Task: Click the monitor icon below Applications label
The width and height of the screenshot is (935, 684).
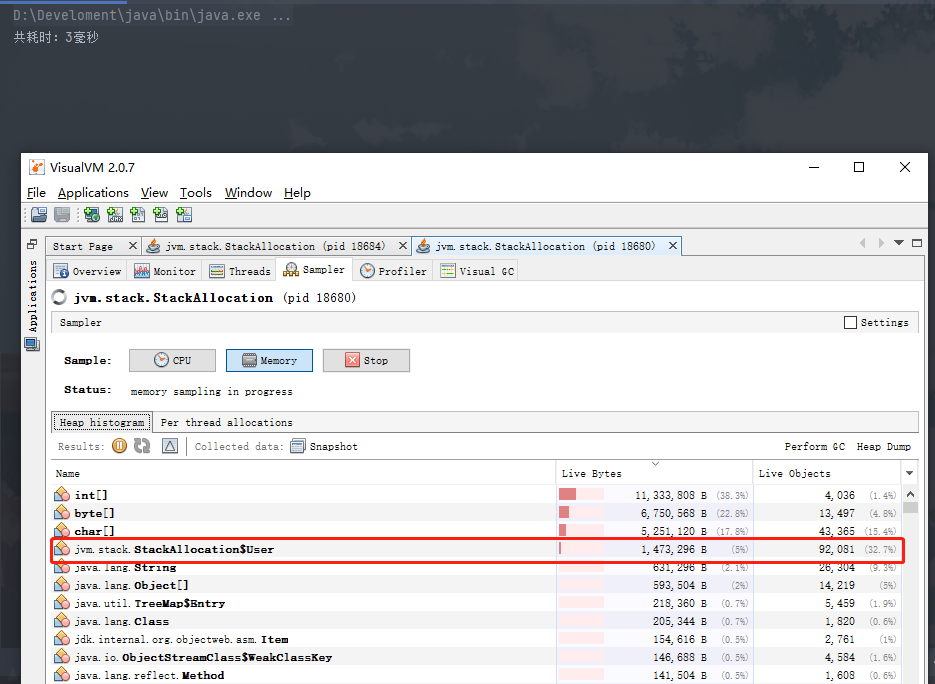Action: (32, 344)
